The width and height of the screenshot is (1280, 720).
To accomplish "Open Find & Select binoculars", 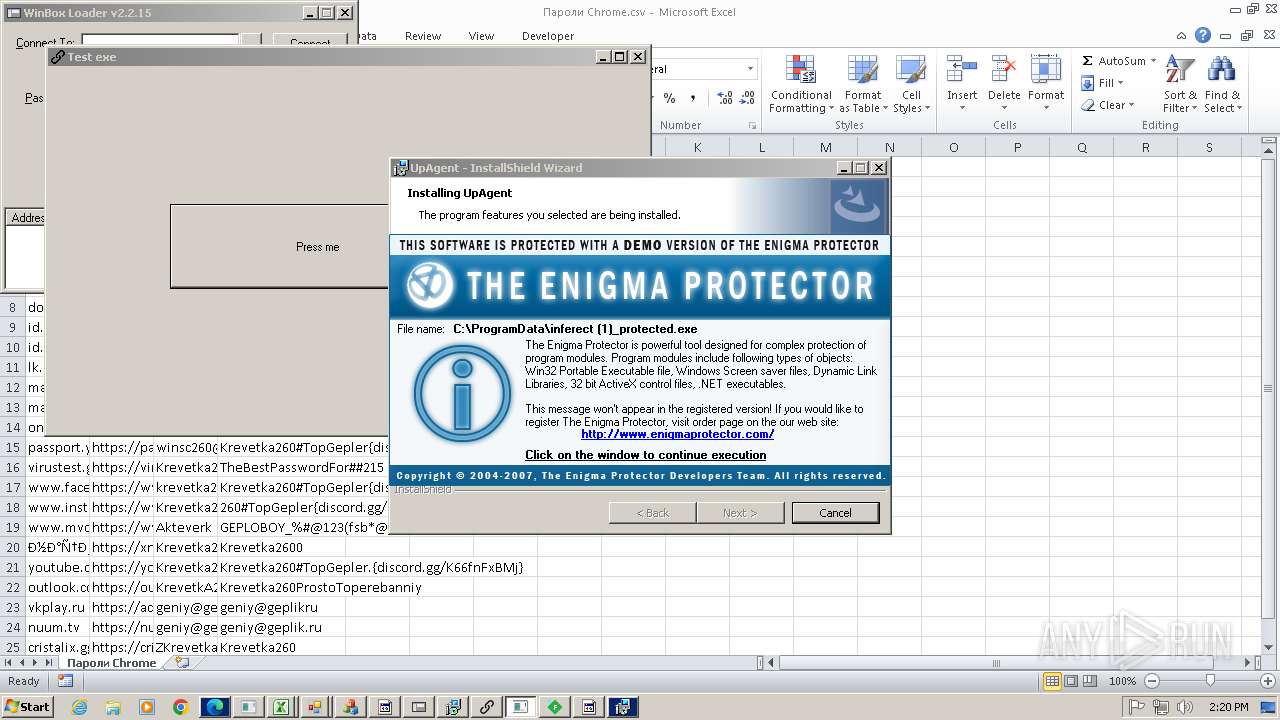I will (1221, 85).
